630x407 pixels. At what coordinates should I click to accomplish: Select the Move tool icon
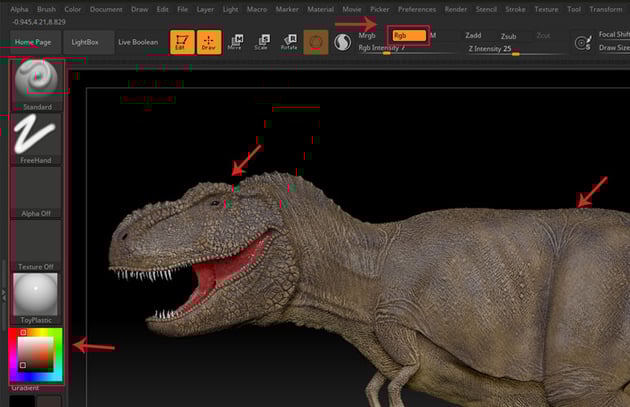(x=235, y=42)
